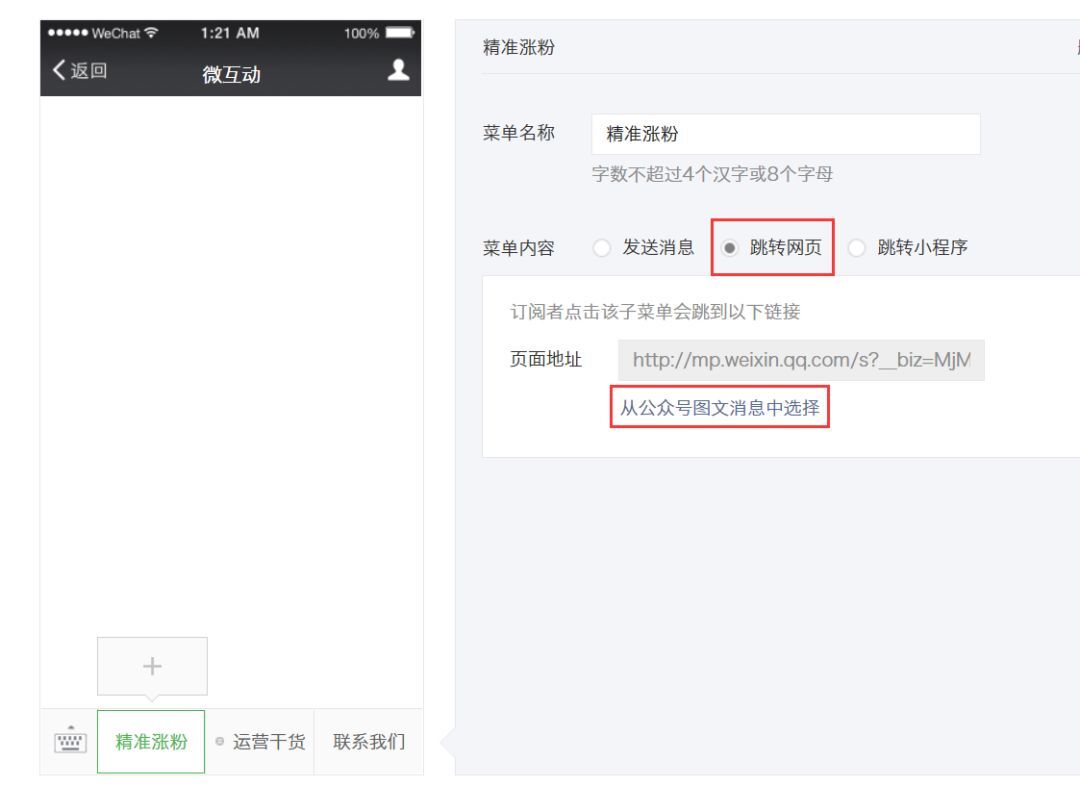Switch to keyboard input via the keyboard icon

(70, 740)
